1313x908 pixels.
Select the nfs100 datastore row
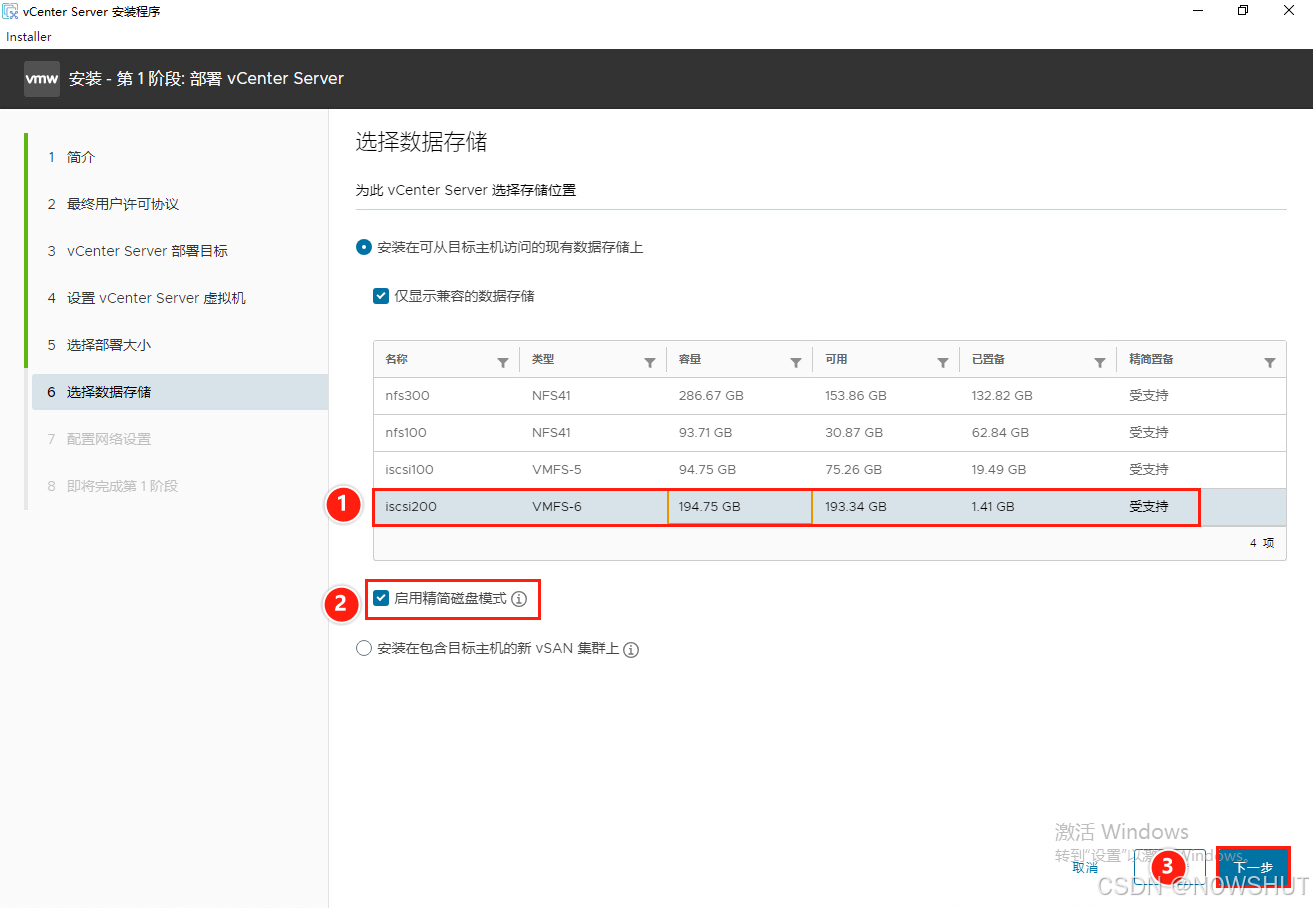(829, 433)
